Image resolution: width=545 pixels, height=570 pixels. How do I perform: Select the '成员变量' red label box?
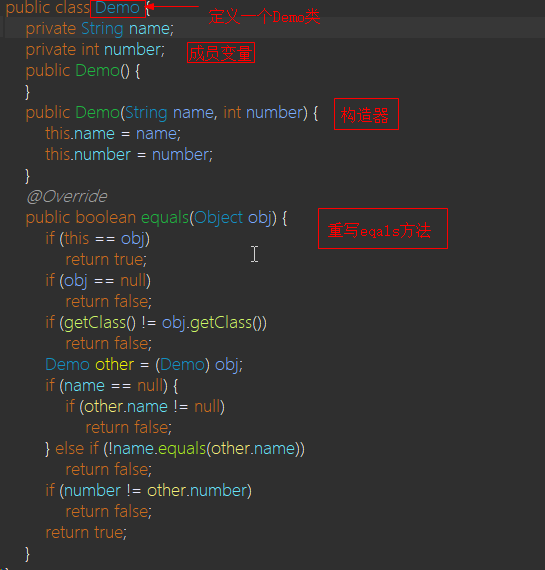[221, 53]
